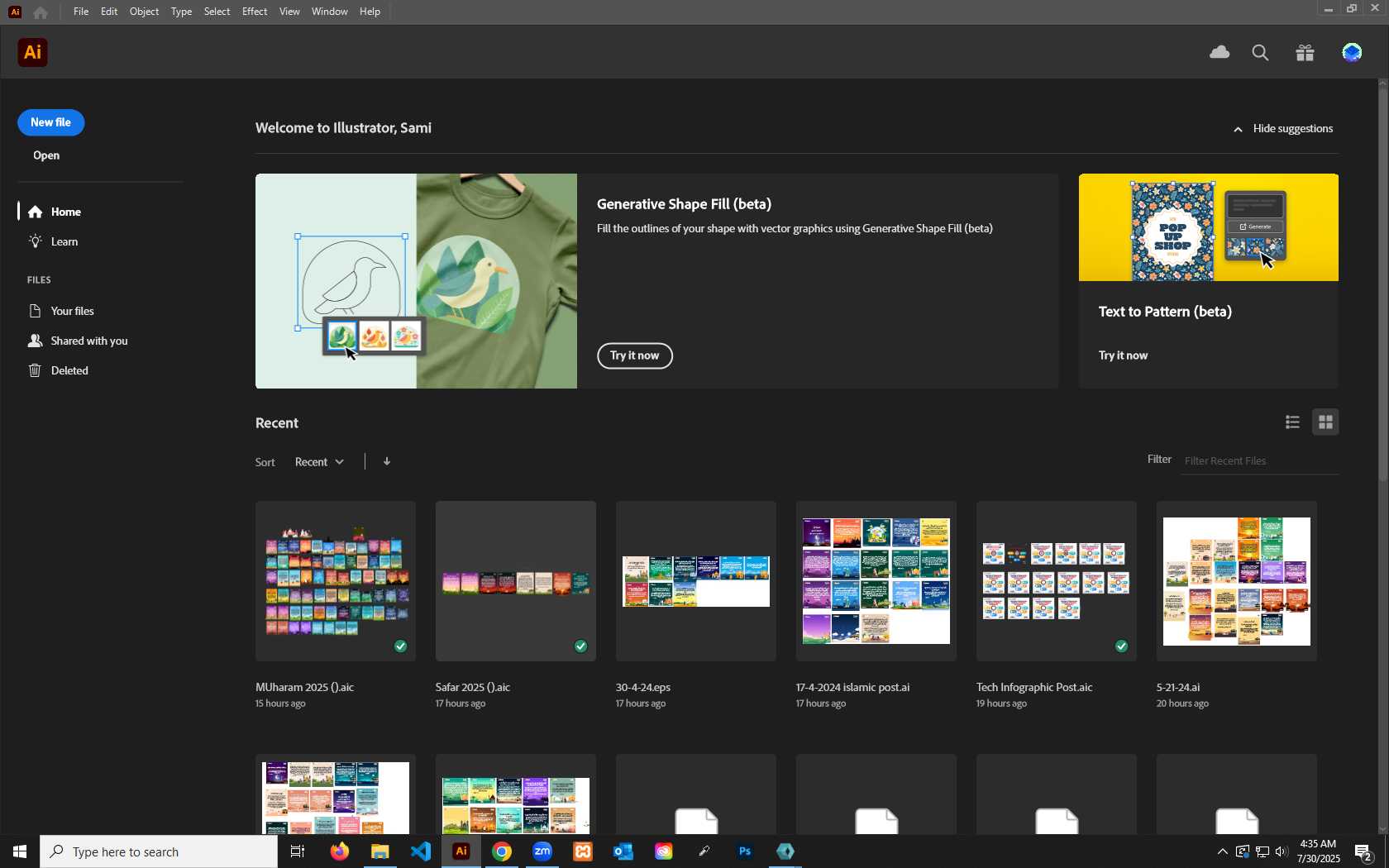The image size is (1389, 868).
Task: Click the Illustrator Ai logo in header
Action: (32, 52)
